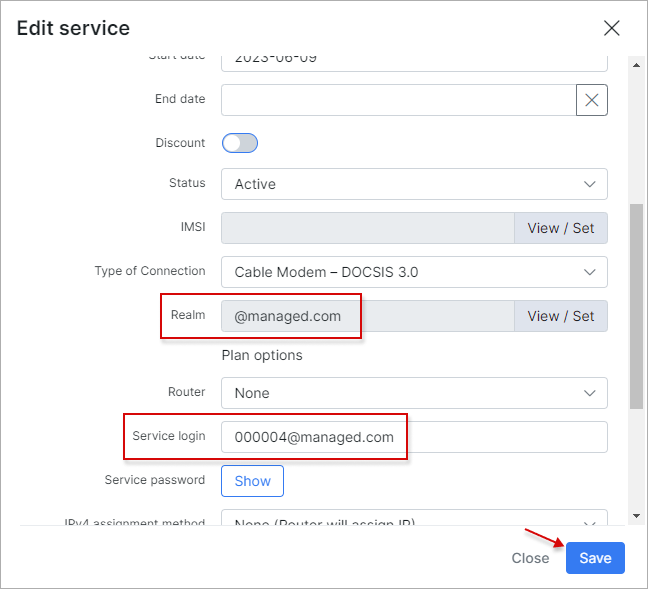Expand the IPv4 assignment method dropdown
Screen dimensions: 648x589
tap(414, 521)
